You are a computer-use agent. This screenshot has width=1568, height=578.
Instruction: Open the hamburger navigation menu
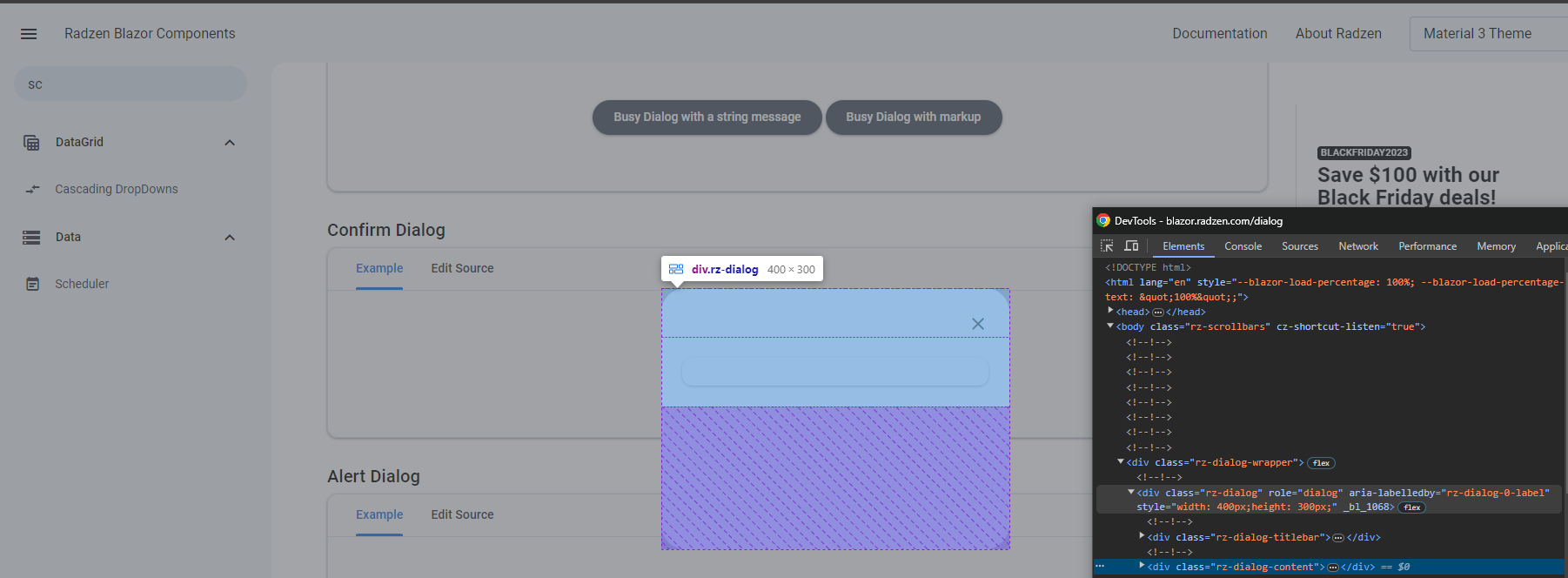click(x=29, y=34)
